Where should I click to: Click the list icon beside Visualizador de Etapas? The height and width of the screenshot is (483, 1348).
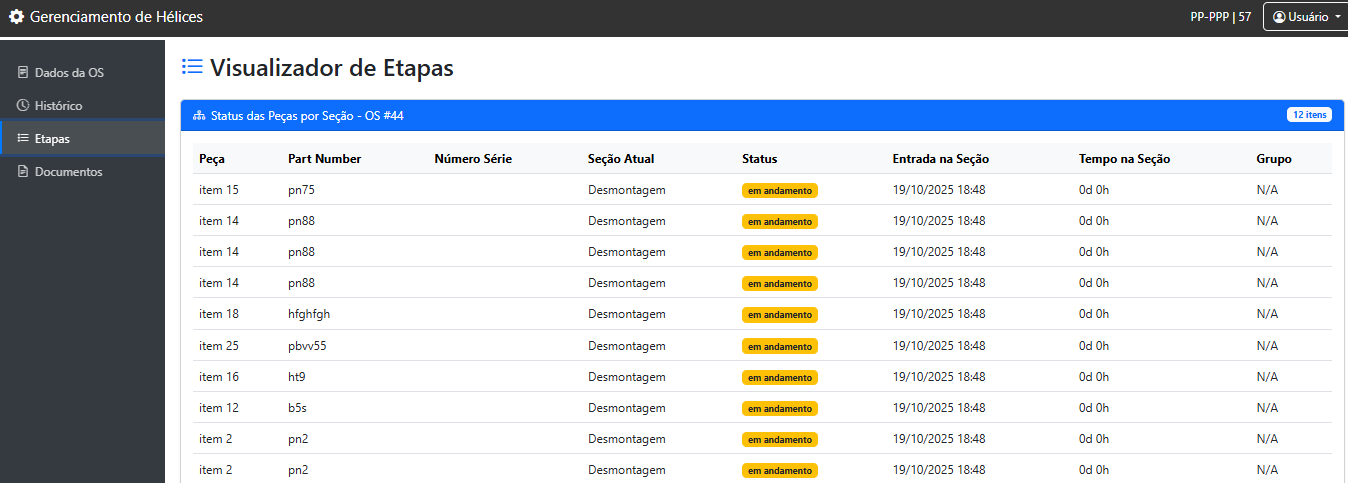coord(191,67)
